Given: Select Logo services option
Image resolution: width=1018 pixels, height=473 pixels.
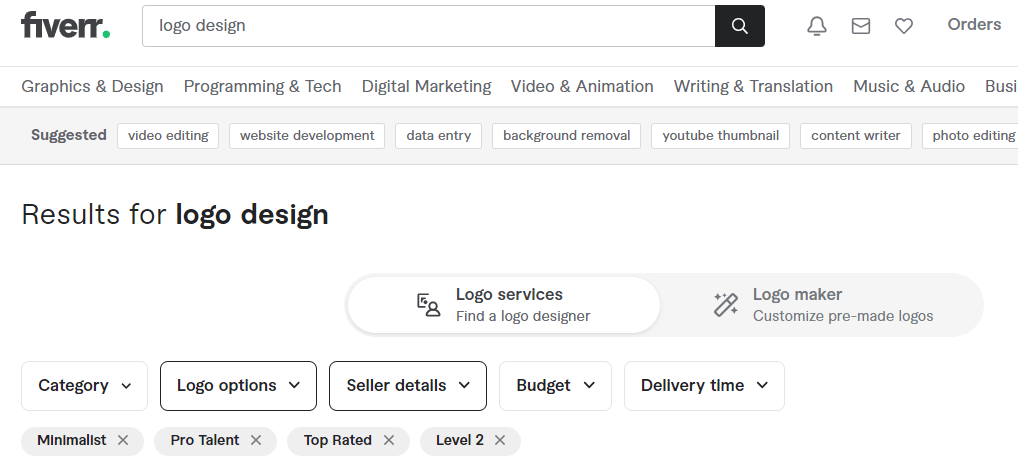Looking at the screenshot, I should click(504, 305).
